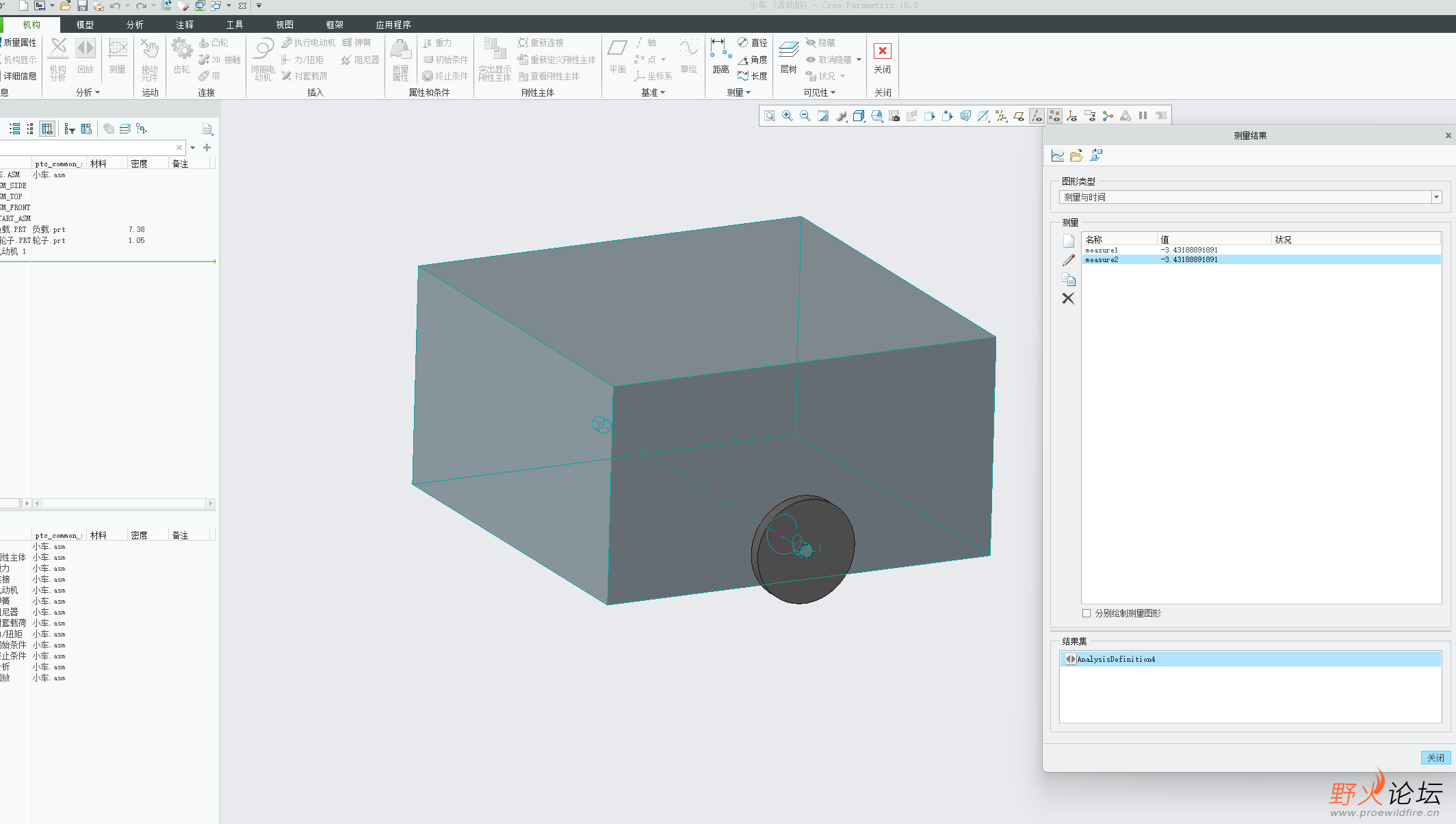This screenshot has width=1456, height=824.
Task: Click the add column plus icon in tree
Action: pos(207,148)
